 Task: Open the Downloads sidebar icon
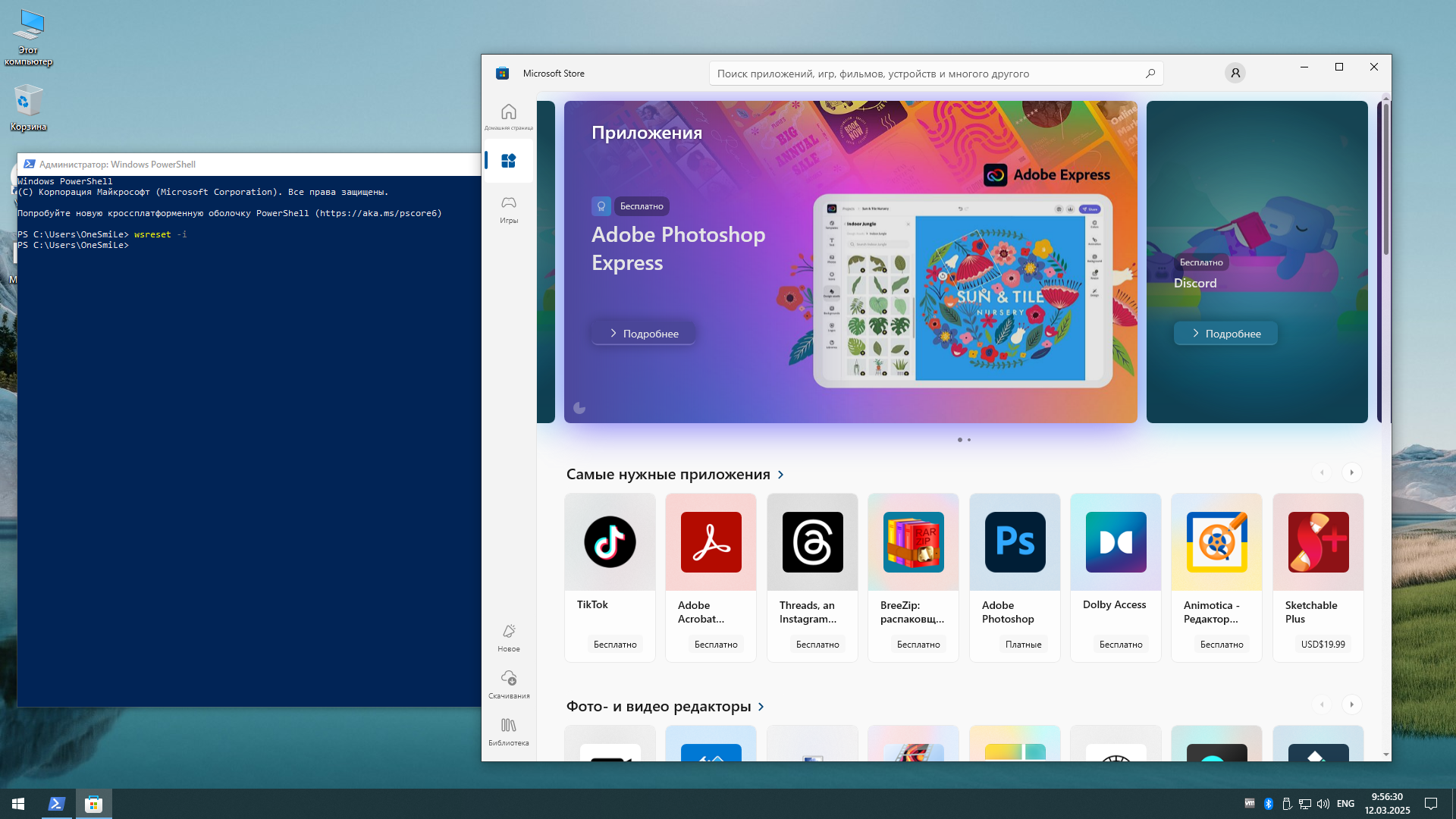pos(508,683)
